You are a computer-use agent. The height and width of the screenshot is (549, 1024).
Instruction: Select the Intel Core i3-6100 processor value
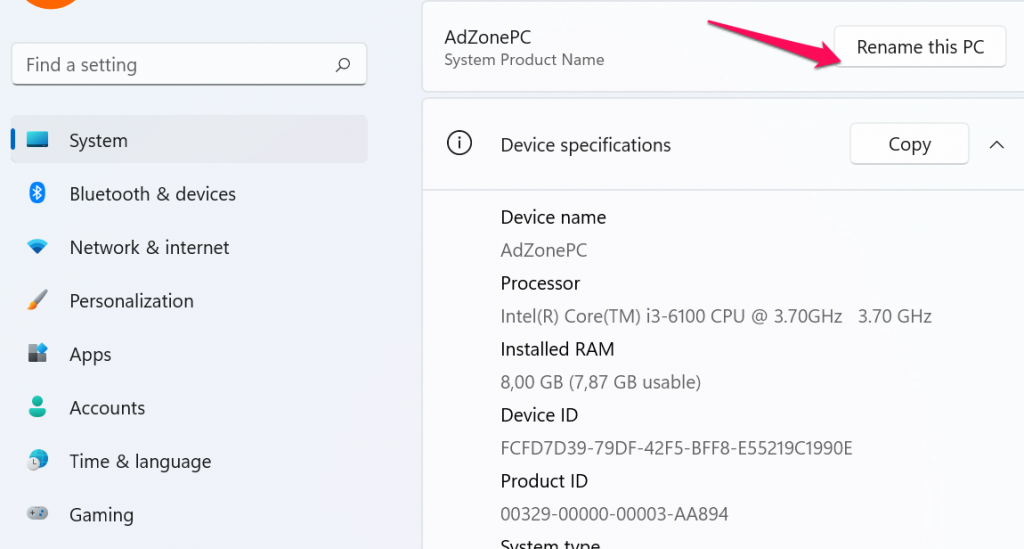point(716,316)
